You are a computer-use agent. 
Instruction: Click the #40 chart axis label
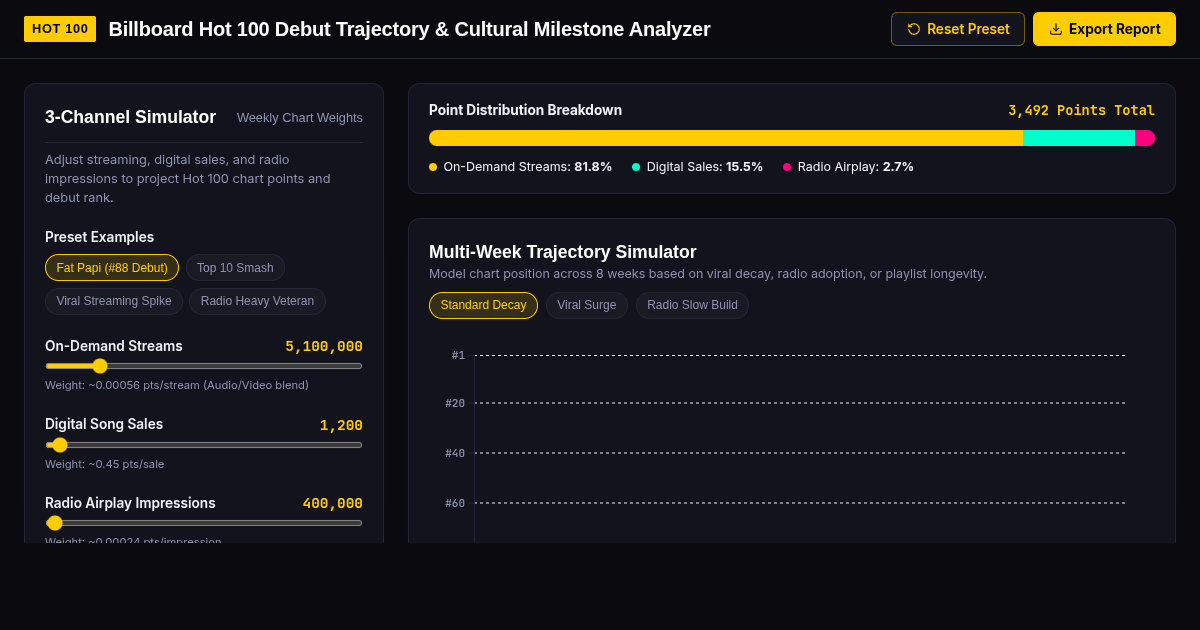455,453
